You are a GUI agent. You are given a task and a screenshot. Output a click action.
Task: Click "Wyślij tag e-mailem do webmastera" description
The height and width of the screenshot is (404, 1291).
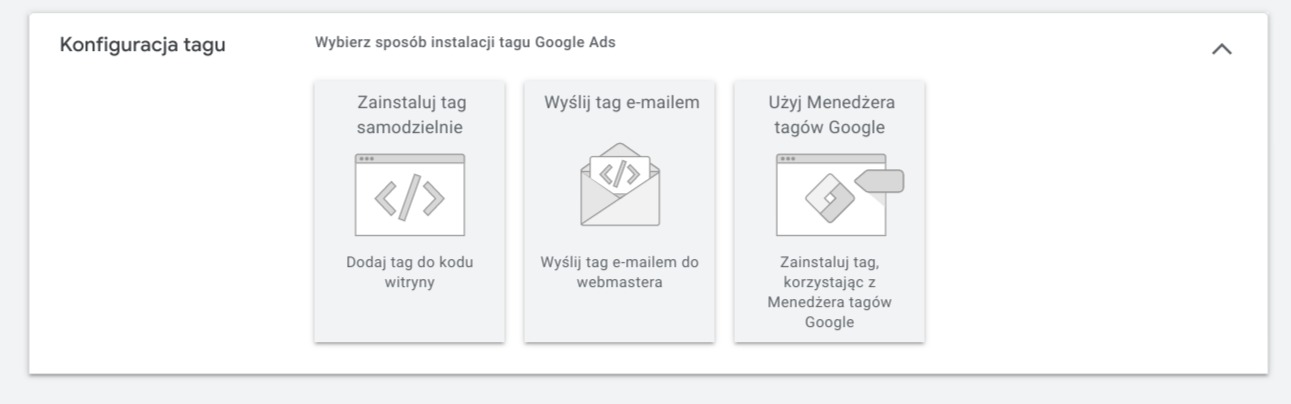[620, 272]
